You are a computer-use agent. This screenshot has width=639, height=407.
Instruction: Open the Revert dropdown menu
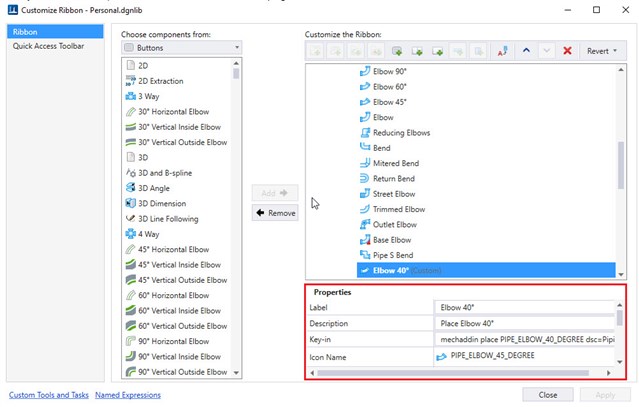coord(602,51)
